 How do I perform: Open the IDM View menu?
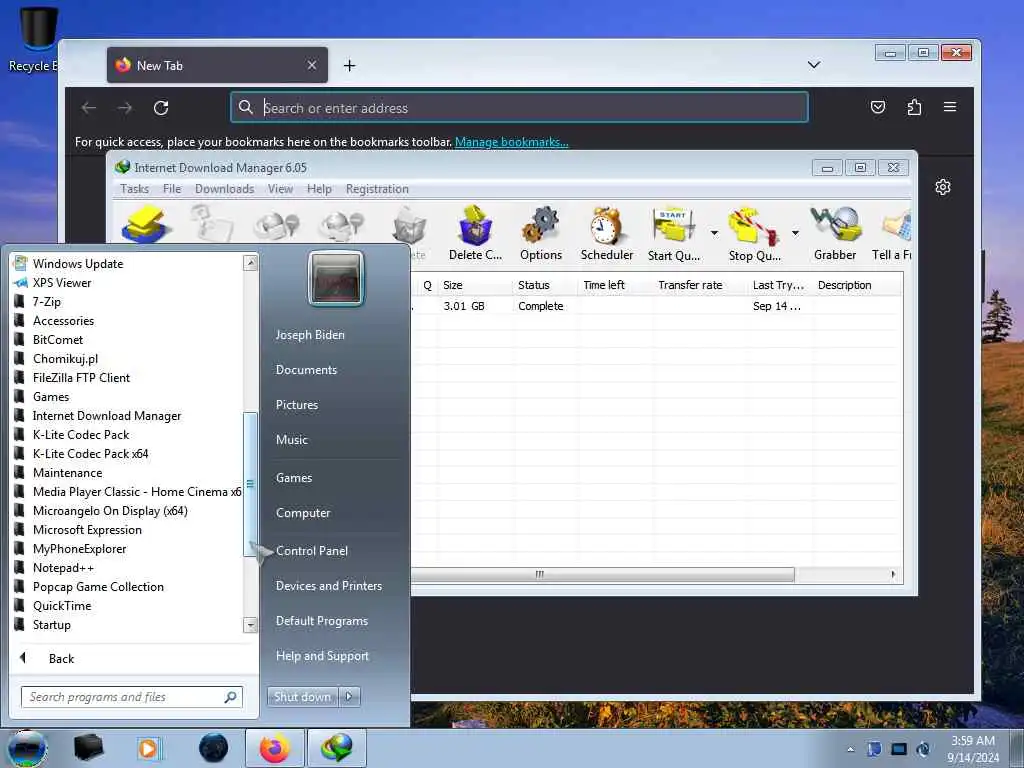click(280, 189)
